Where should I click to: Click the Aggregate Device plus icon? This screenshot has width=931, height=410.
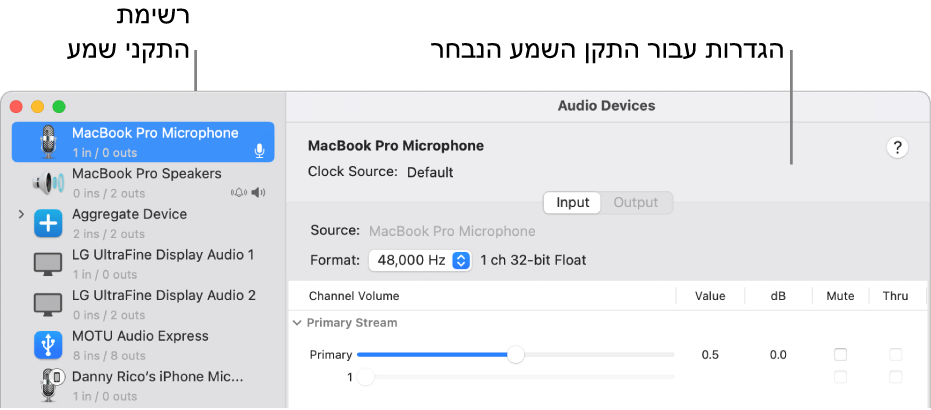pos(48,224)
